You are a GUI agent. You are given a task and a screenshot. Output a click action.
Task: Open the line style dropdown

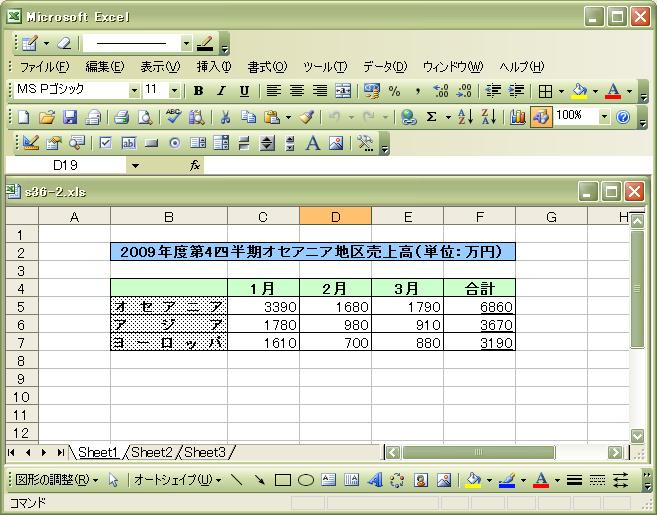coord(186,43)
